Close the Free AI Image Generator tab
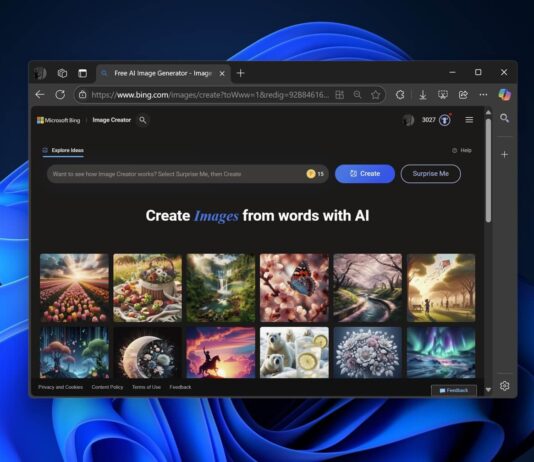The image size is (534, 462). click(x=222, y=74)
